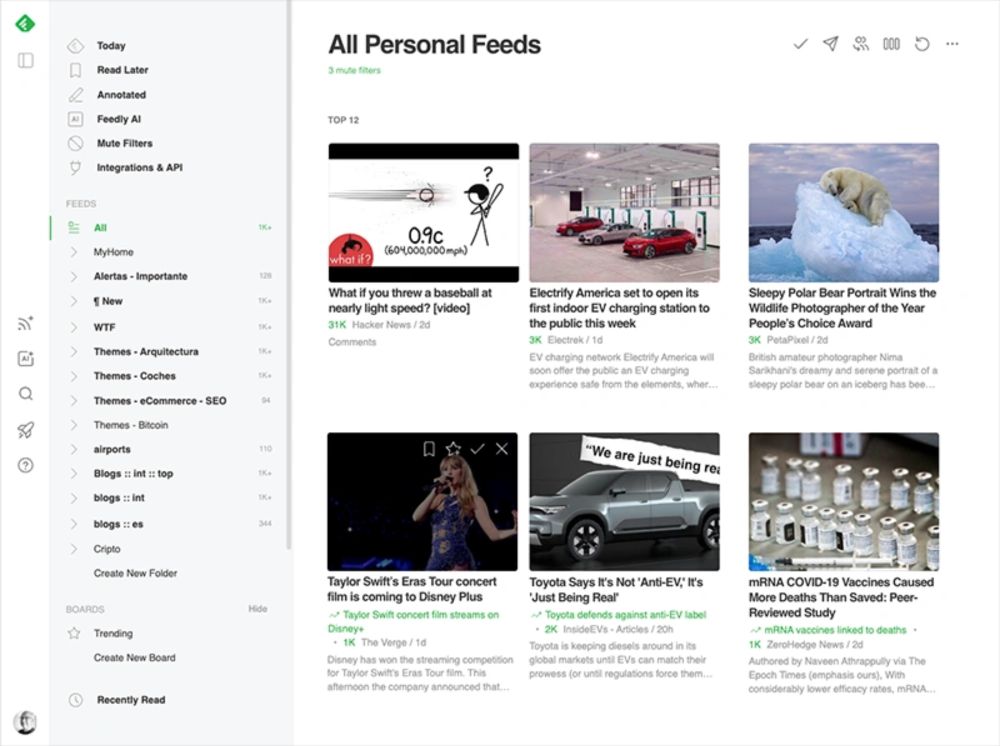Viewport: 1000px width, 746px height.
Task: Click the Trending star icon
Action: coord(74,633)
